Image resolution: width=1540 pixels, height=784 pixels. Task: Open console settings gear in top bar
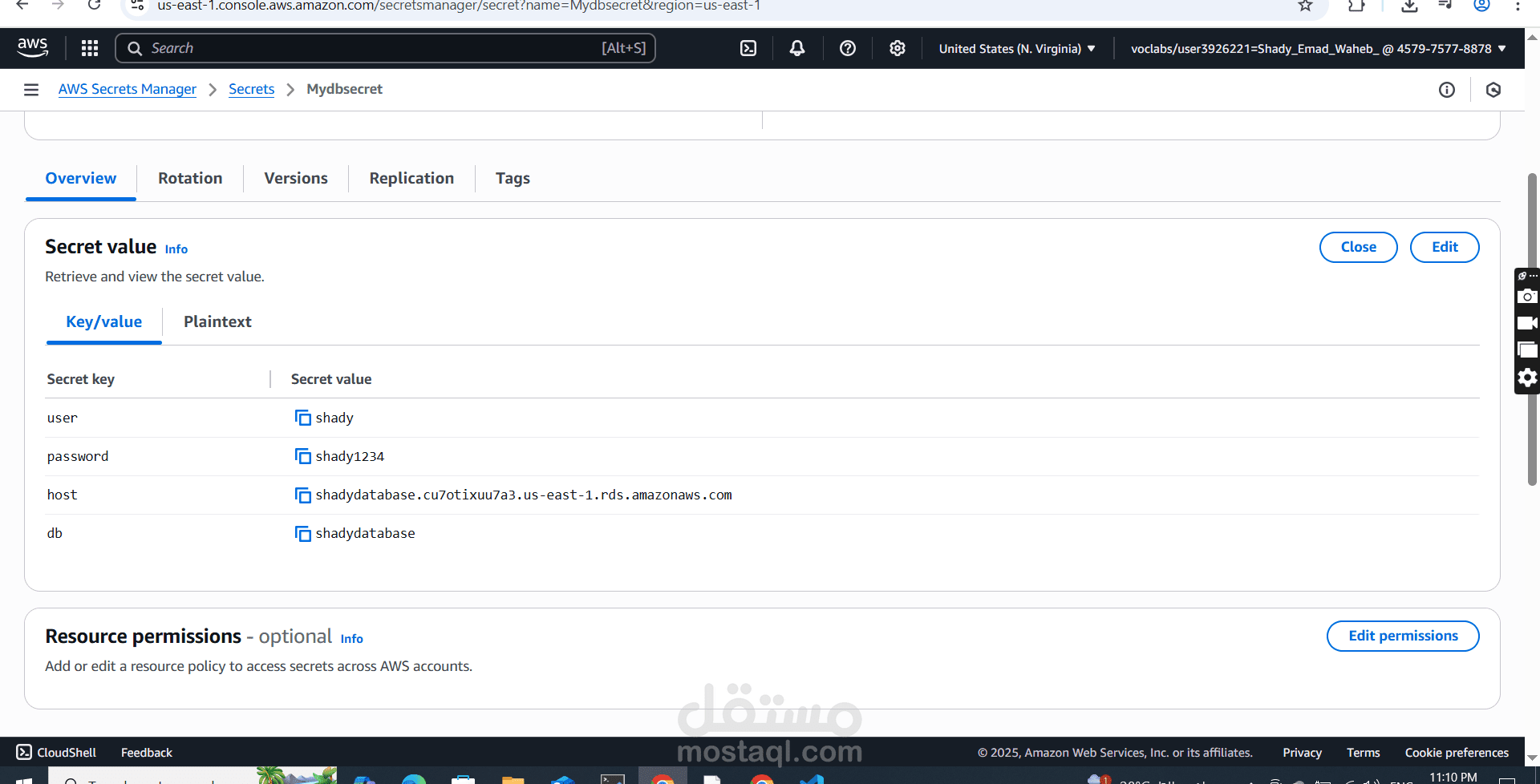[x=898, y=48]
